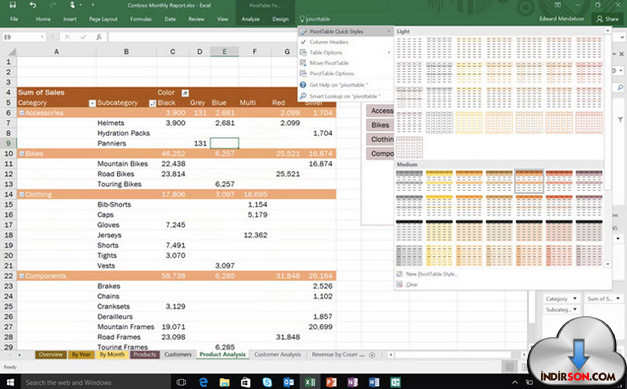Click the Undo arrow icon
627x389 pixels.
click(x=33, y=5)
